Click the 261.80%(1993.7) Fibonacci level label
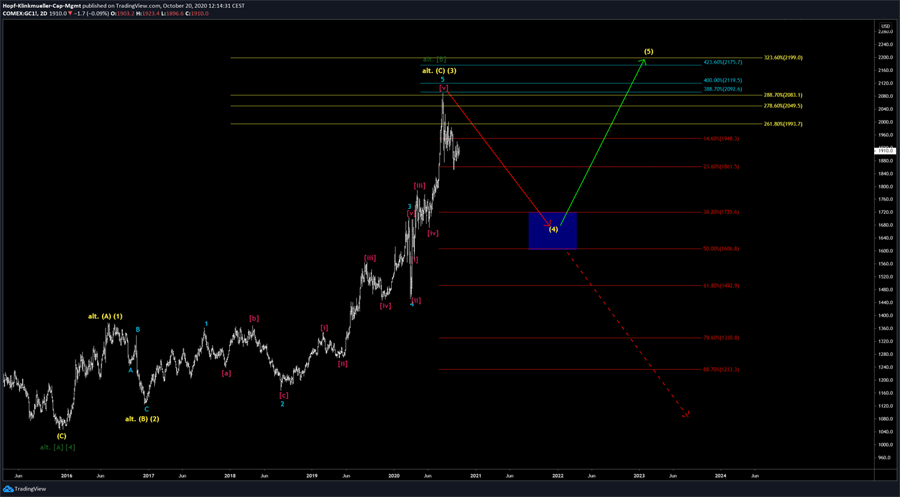 782,124
